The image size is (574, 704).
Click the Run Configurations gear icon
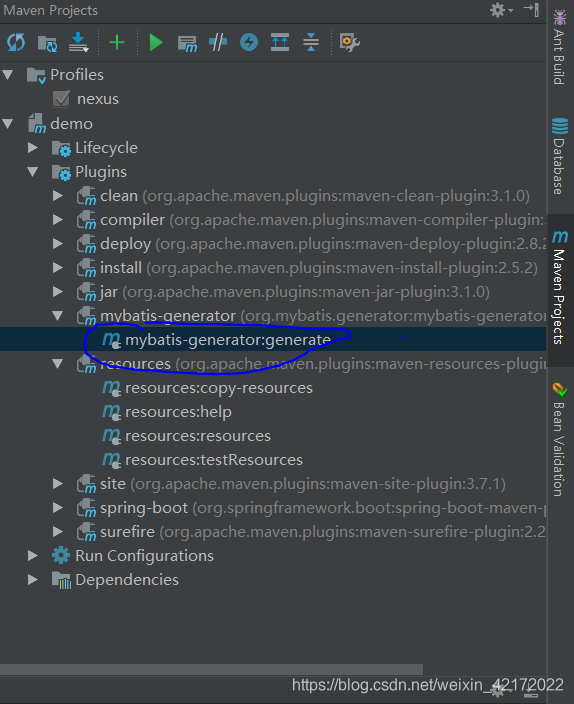click(x=61, y=556)
